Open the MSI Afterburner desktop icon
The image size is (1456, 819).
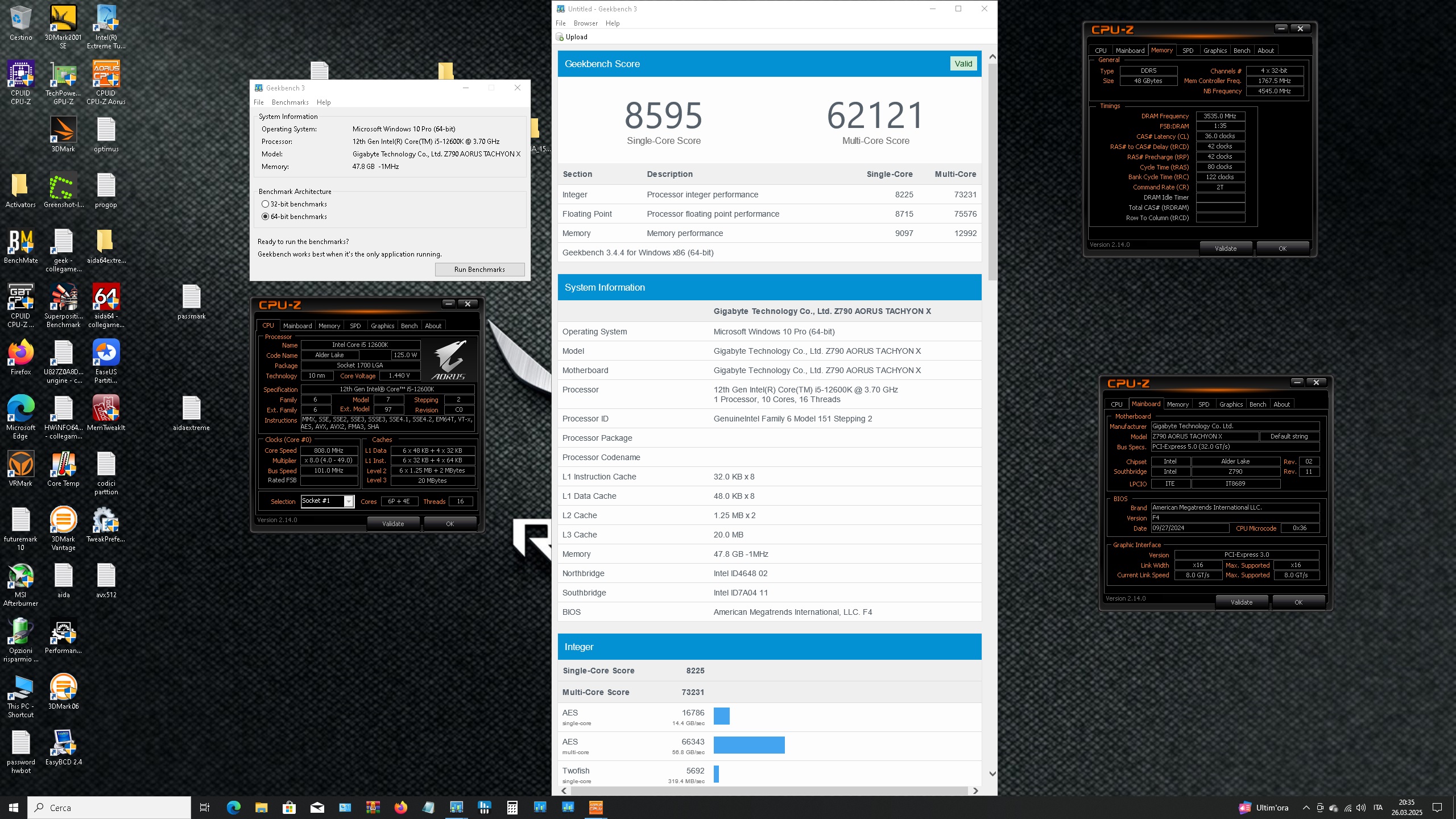click(21, 584)
